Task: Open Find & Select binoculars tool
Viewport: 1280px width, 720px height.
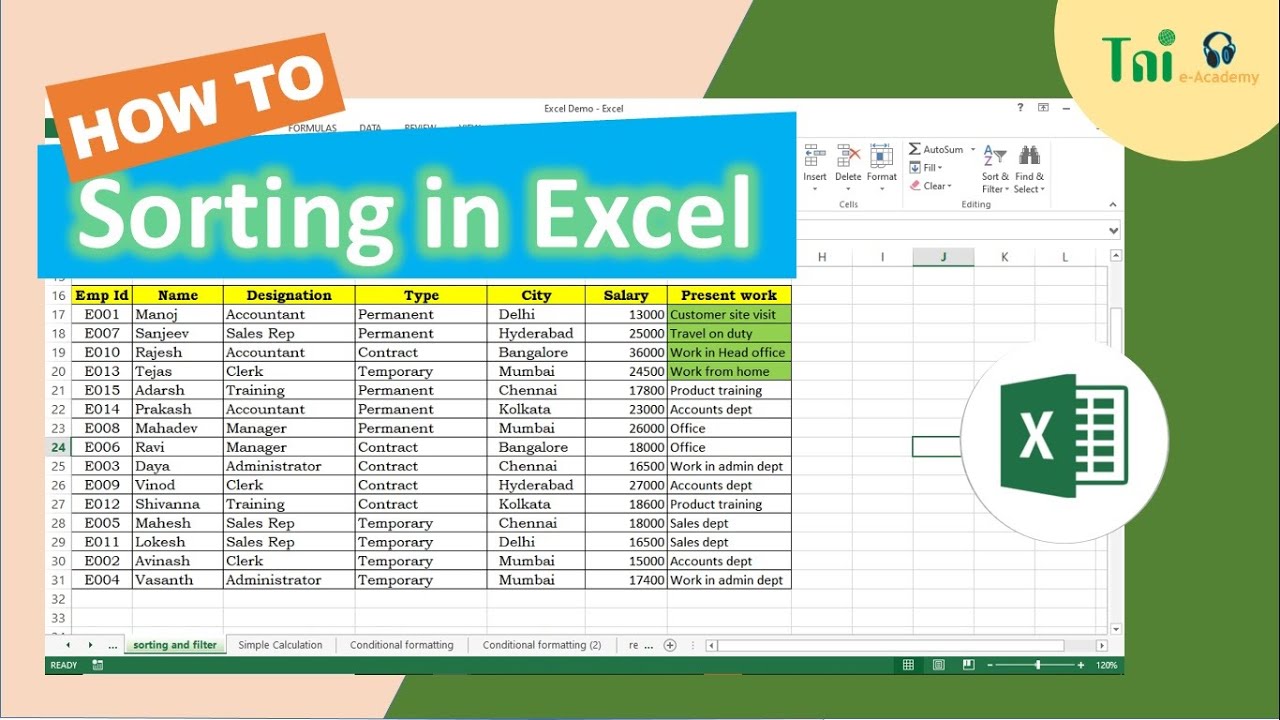Action: (x=1029, y=168)
